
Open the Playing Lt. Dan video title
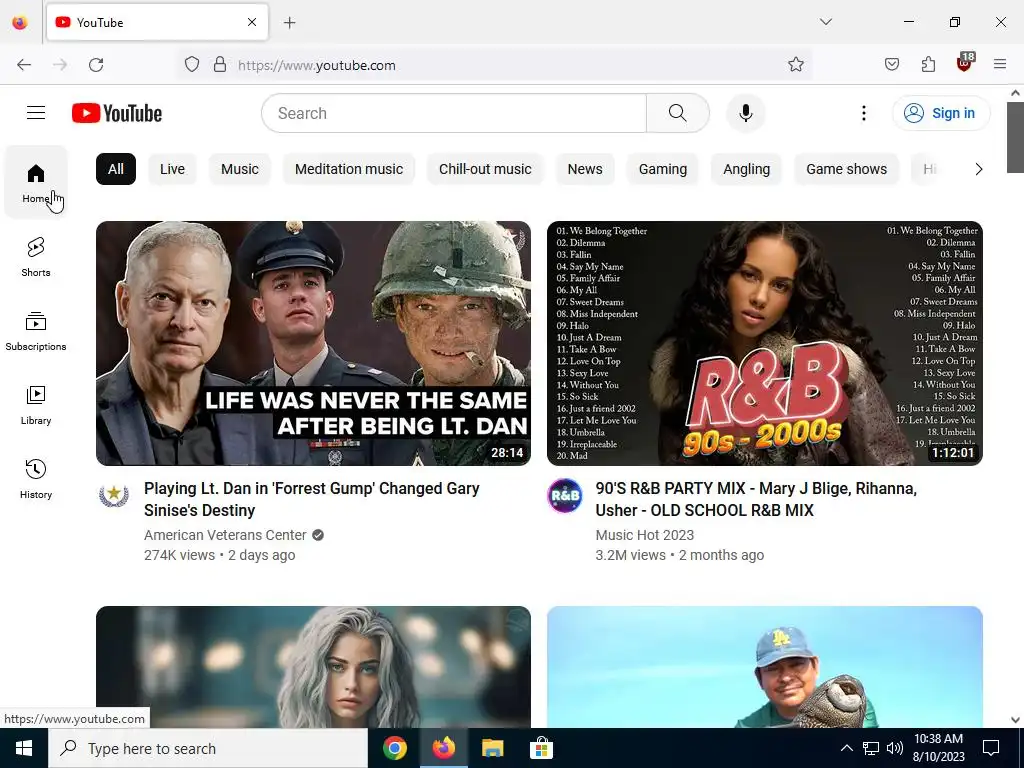[312, 499]
